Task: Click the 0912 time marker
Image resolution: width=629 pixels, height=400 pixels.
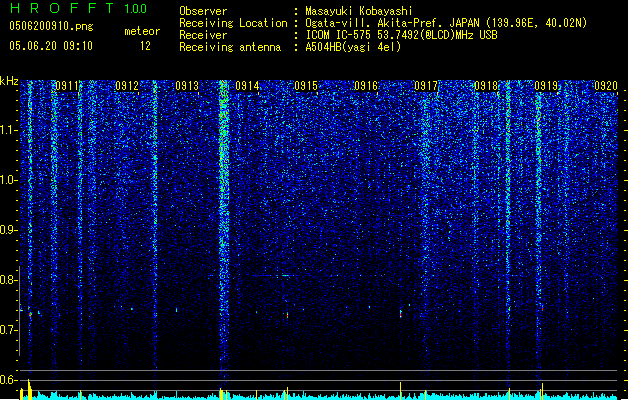Action: click(127, 85)
